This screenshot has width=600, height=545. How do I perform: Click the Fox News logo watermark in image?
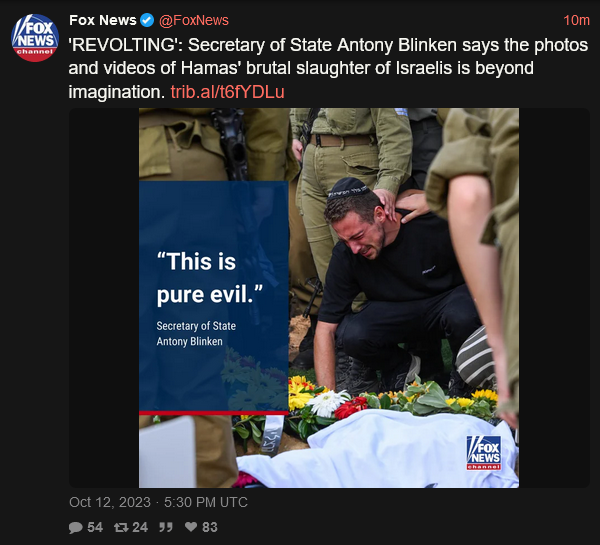pyautogui.click(x=484, y=453)
